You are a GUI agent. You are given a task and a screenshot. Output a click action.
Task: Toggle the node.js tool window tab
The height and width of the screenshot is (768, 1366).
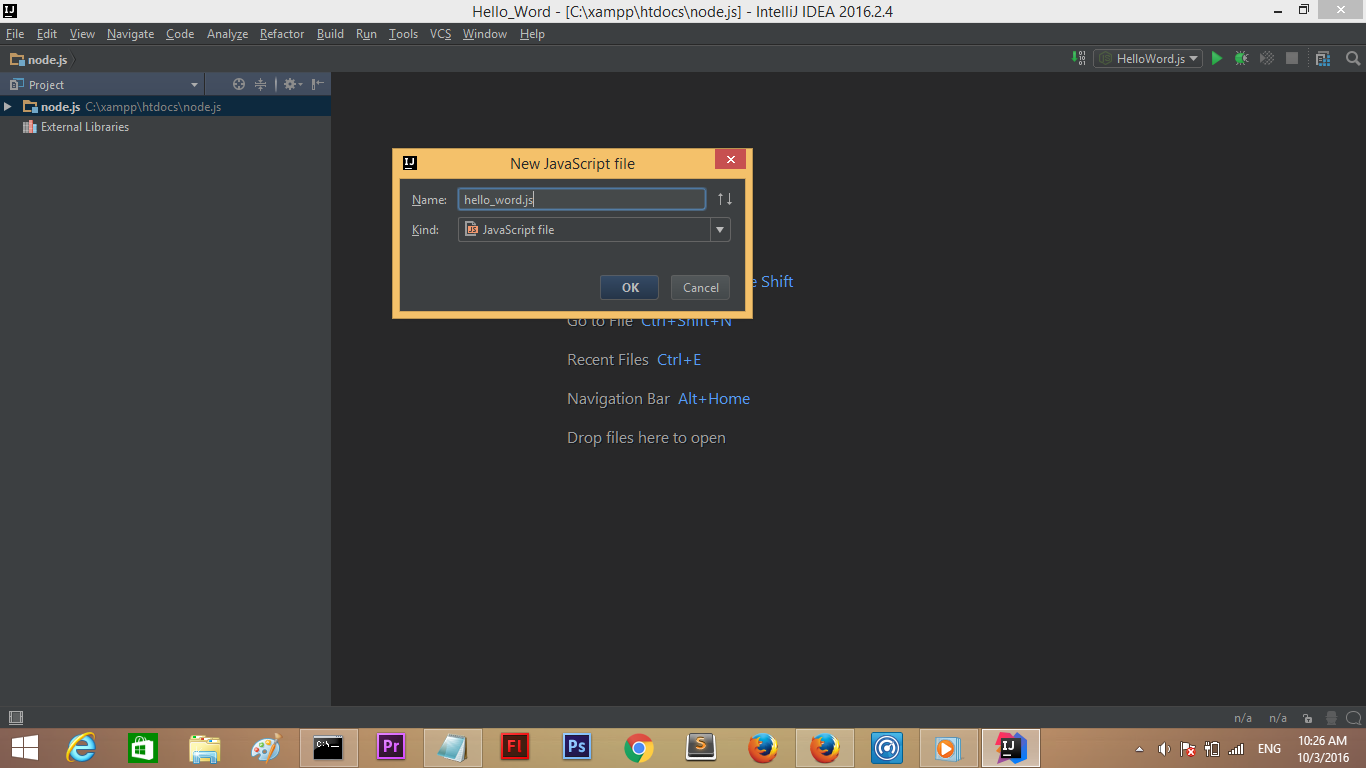[x=40, y=59]
